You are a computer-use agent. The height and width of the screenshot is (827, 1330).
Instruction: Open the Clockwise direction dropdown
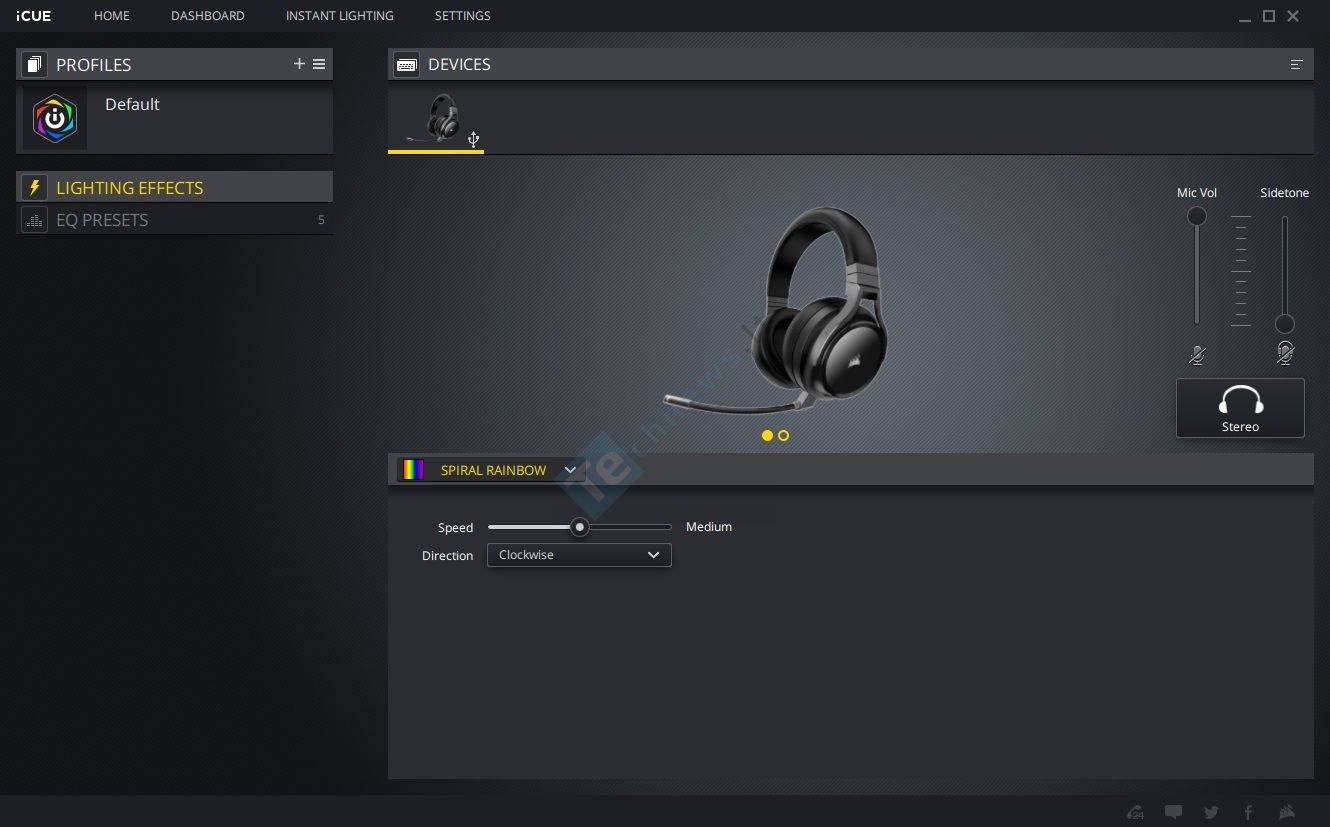coord(579,555)
